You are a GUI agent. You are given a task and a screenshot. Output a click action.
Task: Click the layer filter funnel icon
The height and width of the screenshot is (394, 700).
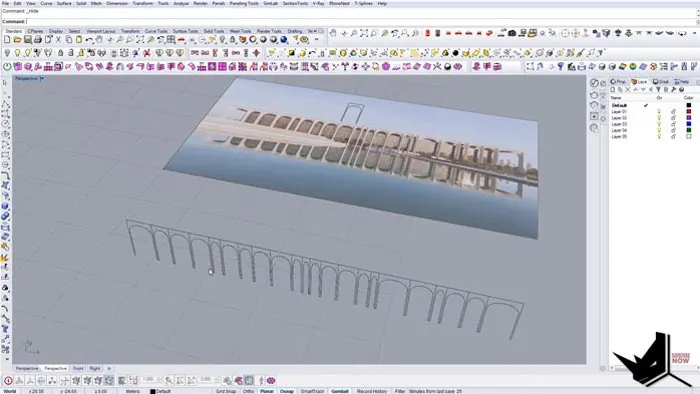tap(658, 90)
